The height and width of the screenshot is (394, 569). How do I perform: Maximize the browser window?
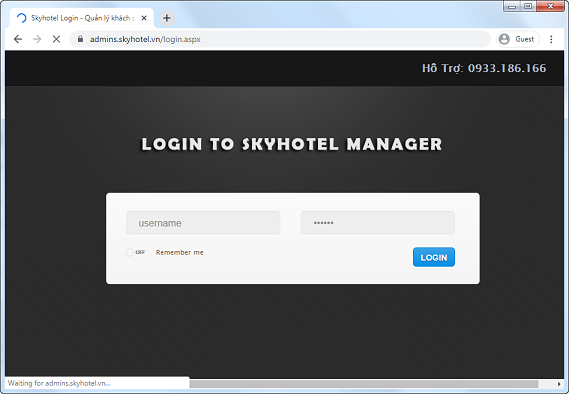(x=528, y=6)
